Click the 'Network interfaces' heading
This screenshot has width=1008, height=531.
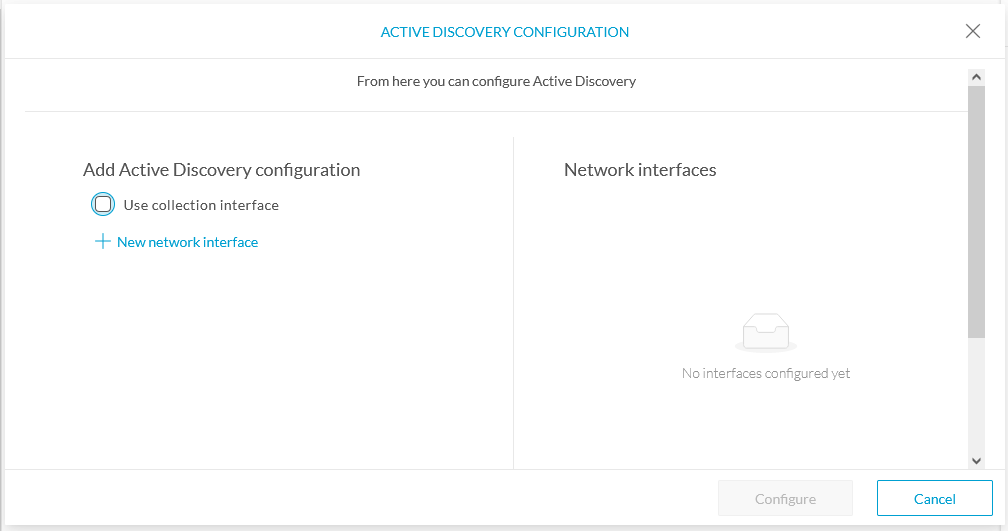pyautogui.click(x=640, y=170)
